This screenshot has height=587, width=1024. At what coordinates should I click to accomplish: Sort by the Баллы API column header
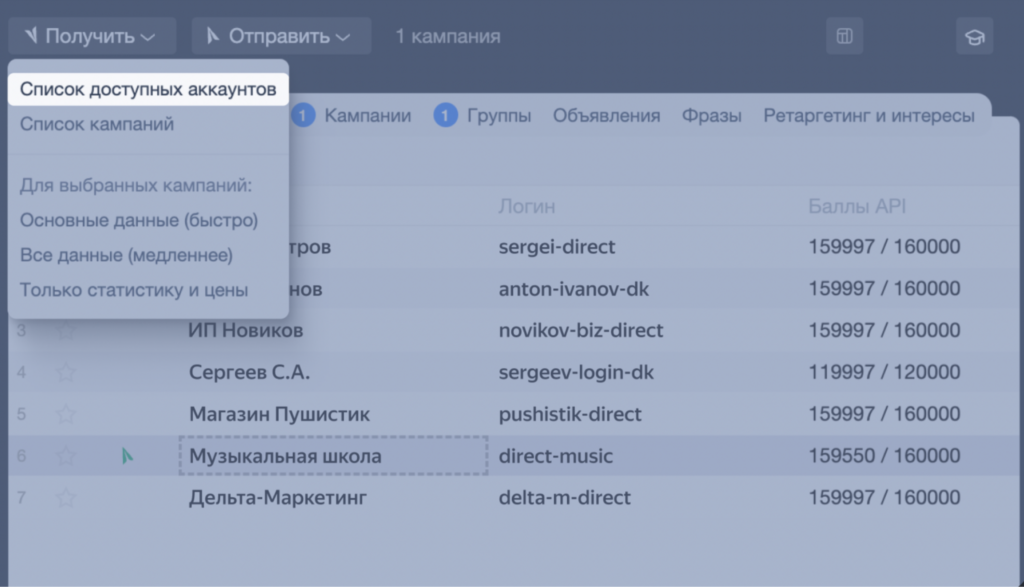[x=857, y=206]
